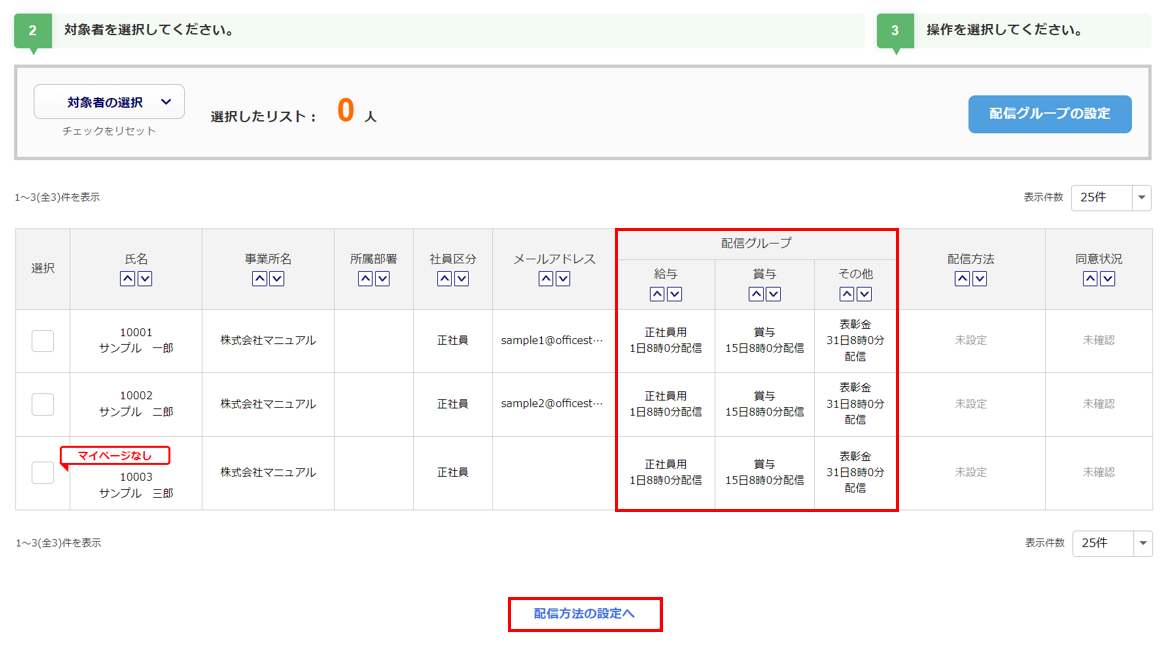This screenshot has height=645, width=1172.
Task: Go to 配信方法の設定へ link
Action: pos(584,613)
